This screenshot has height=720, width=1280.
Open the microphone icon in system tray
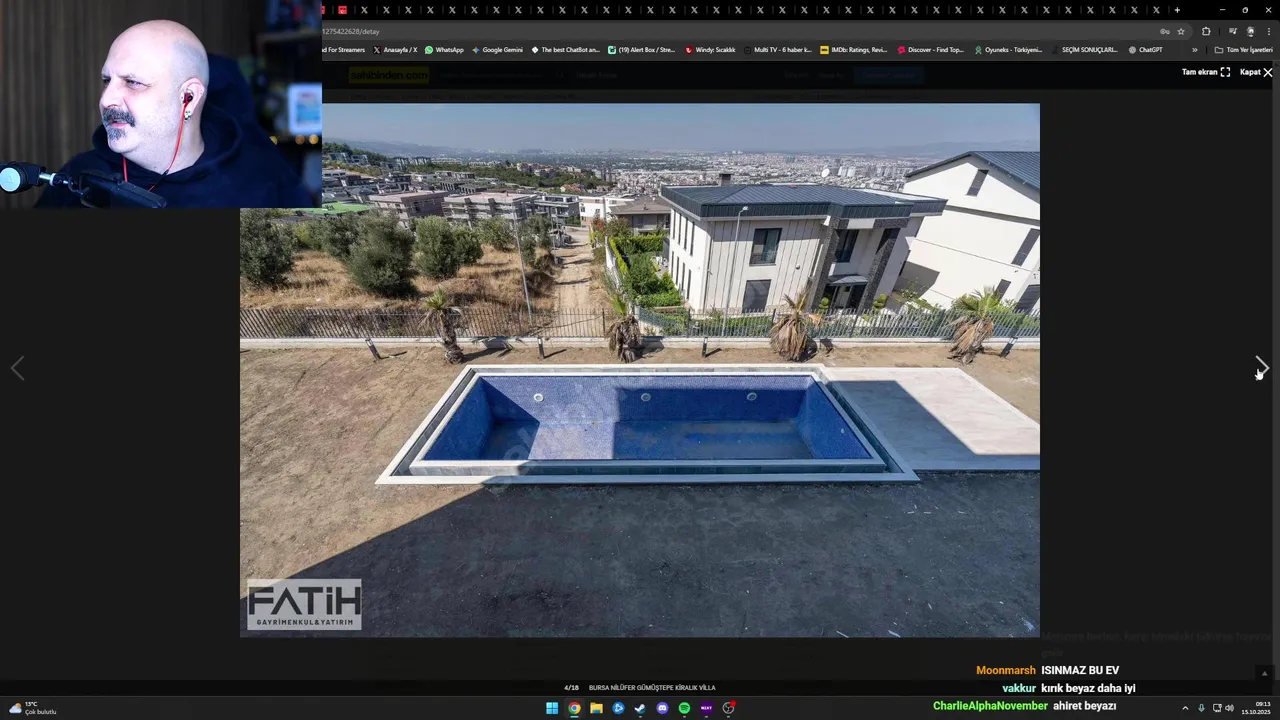[x=1201, y=708]
